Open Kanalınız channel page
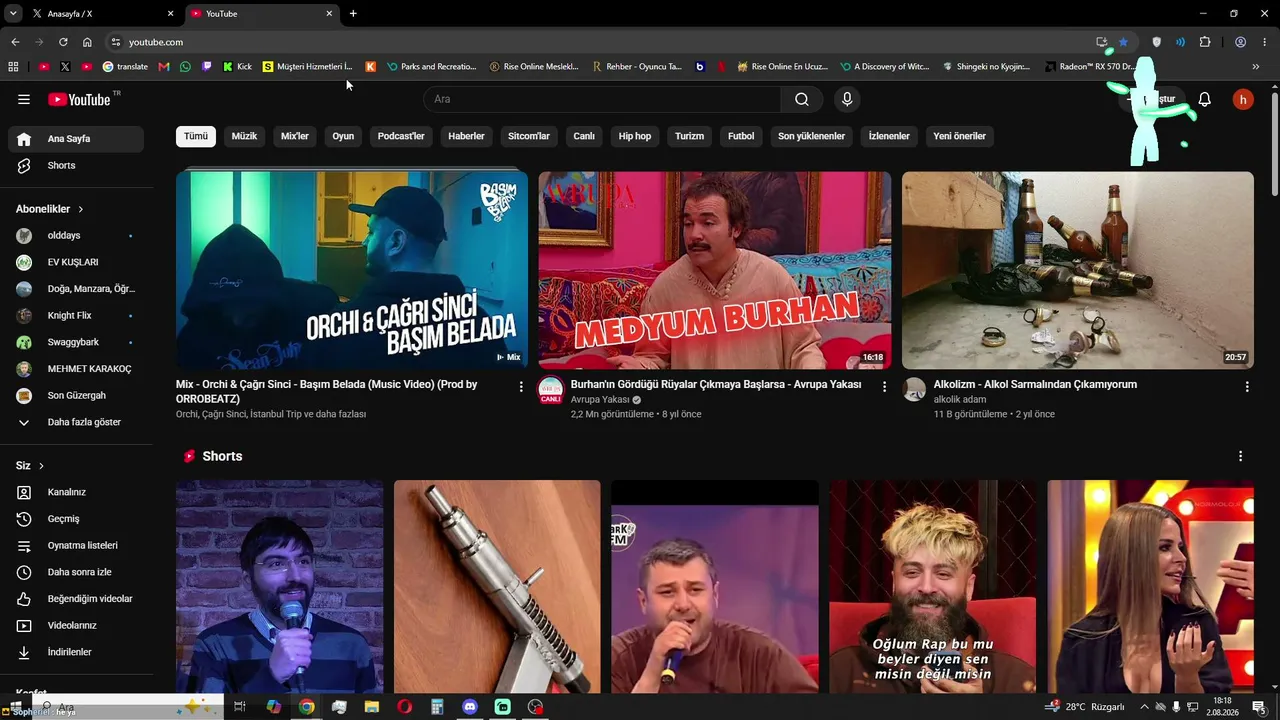The height and width of the screenshot is (720, 1280). pos(76,492)
